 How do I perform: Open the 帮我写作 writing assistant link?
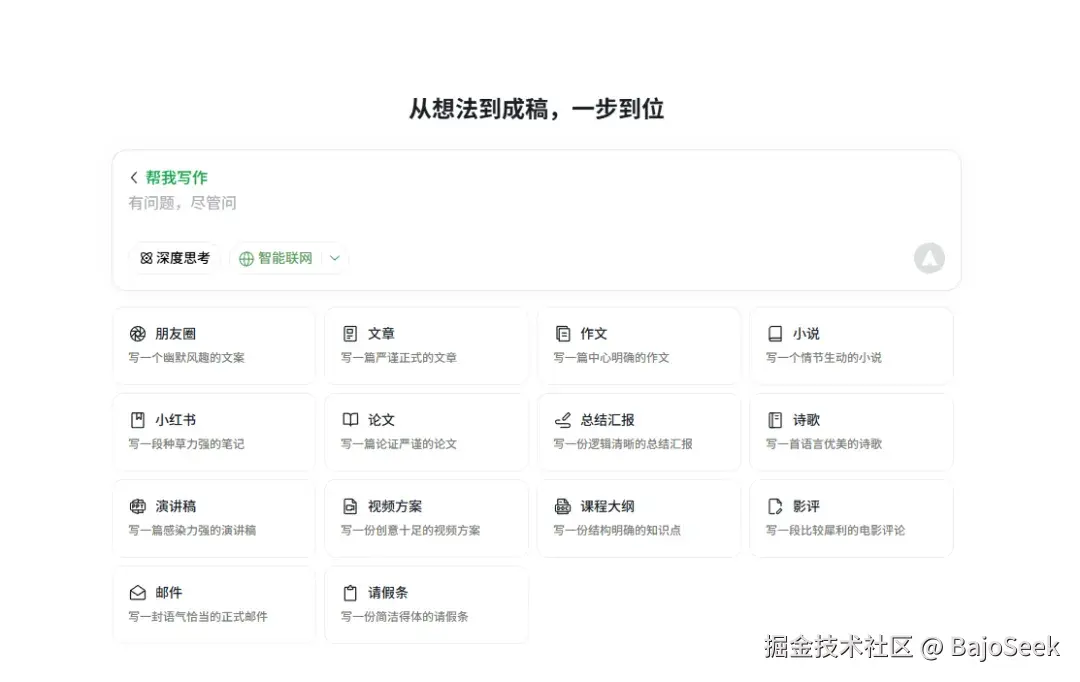(x=176, y=177)
